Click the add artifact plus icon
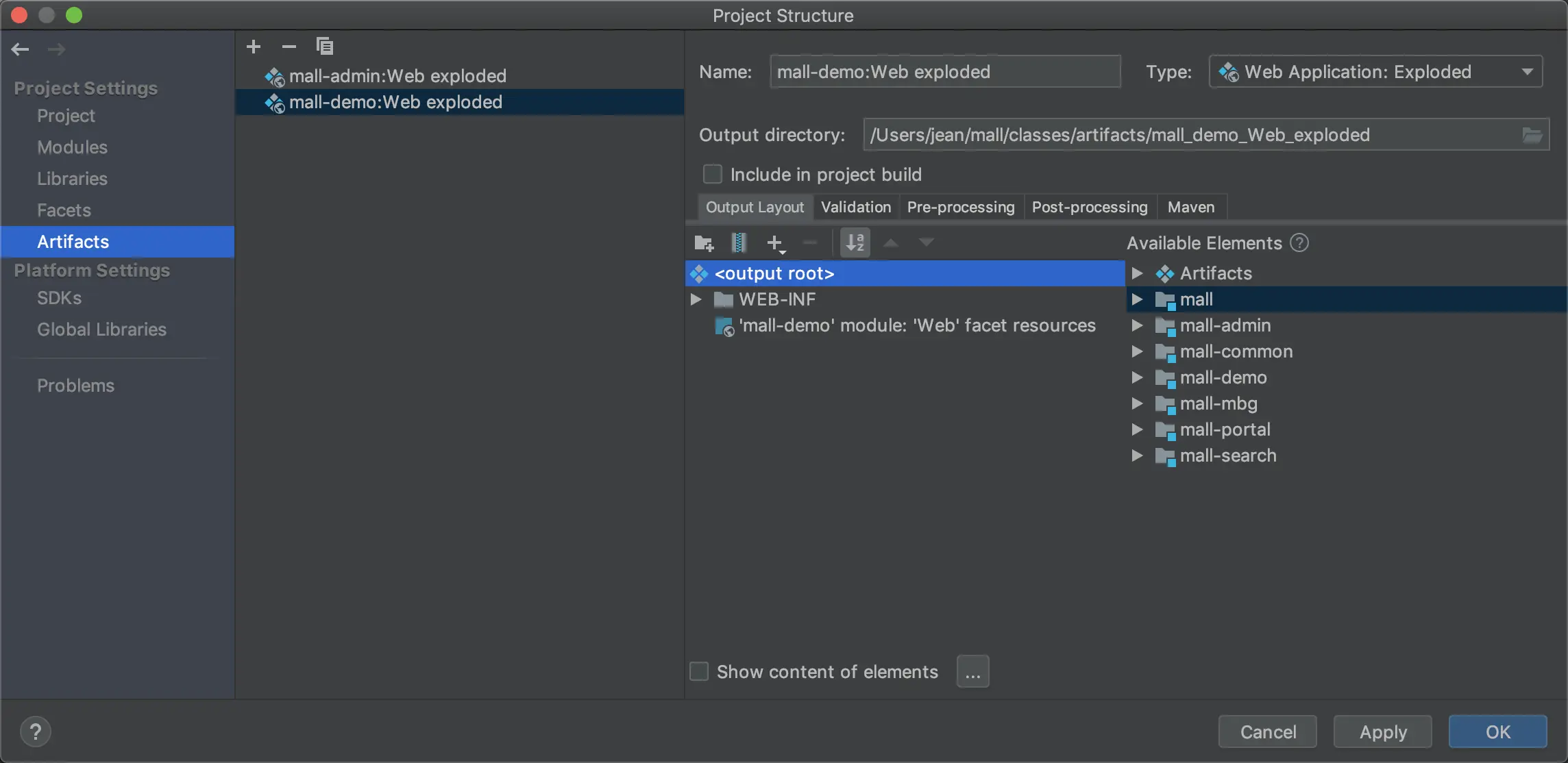1568x763 pixels. coord(254,47)
